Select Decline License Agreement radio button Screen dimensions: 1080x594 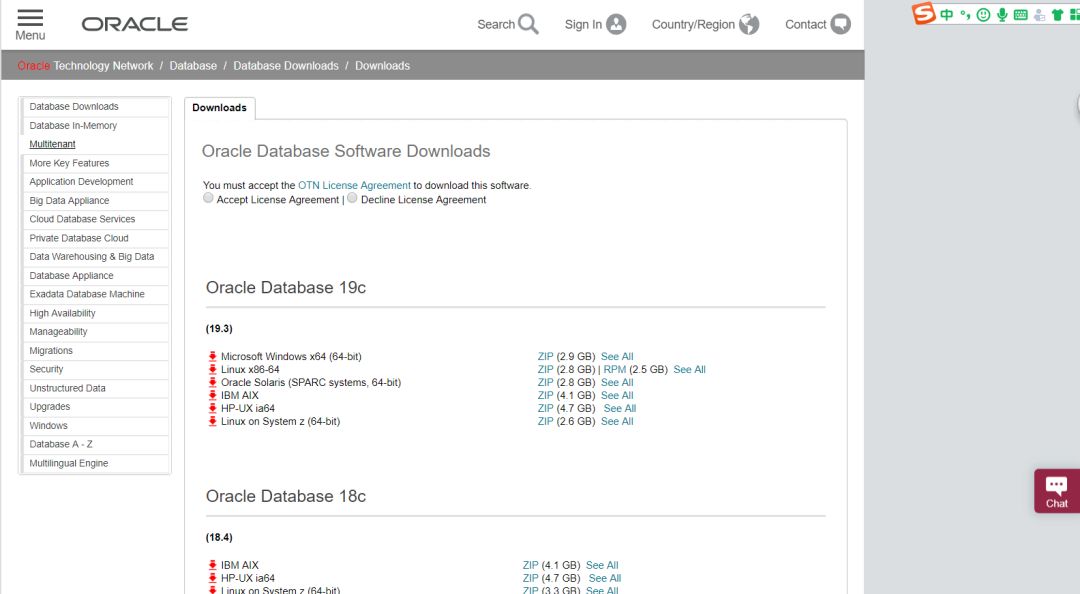coord(352,198)
